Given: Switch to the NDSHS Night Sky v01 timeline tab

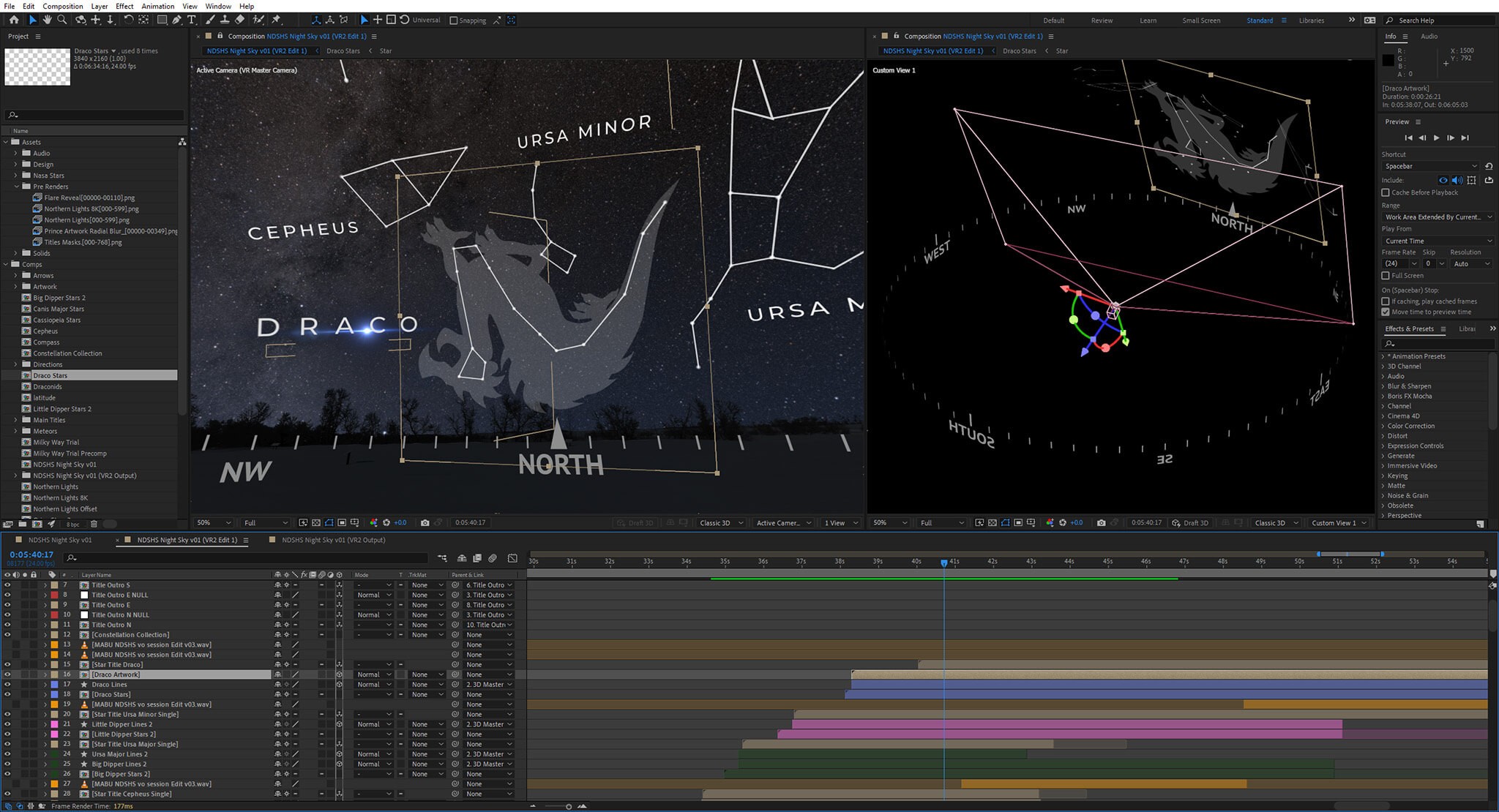Looking at the screenshot, I should tap(60, 540).
